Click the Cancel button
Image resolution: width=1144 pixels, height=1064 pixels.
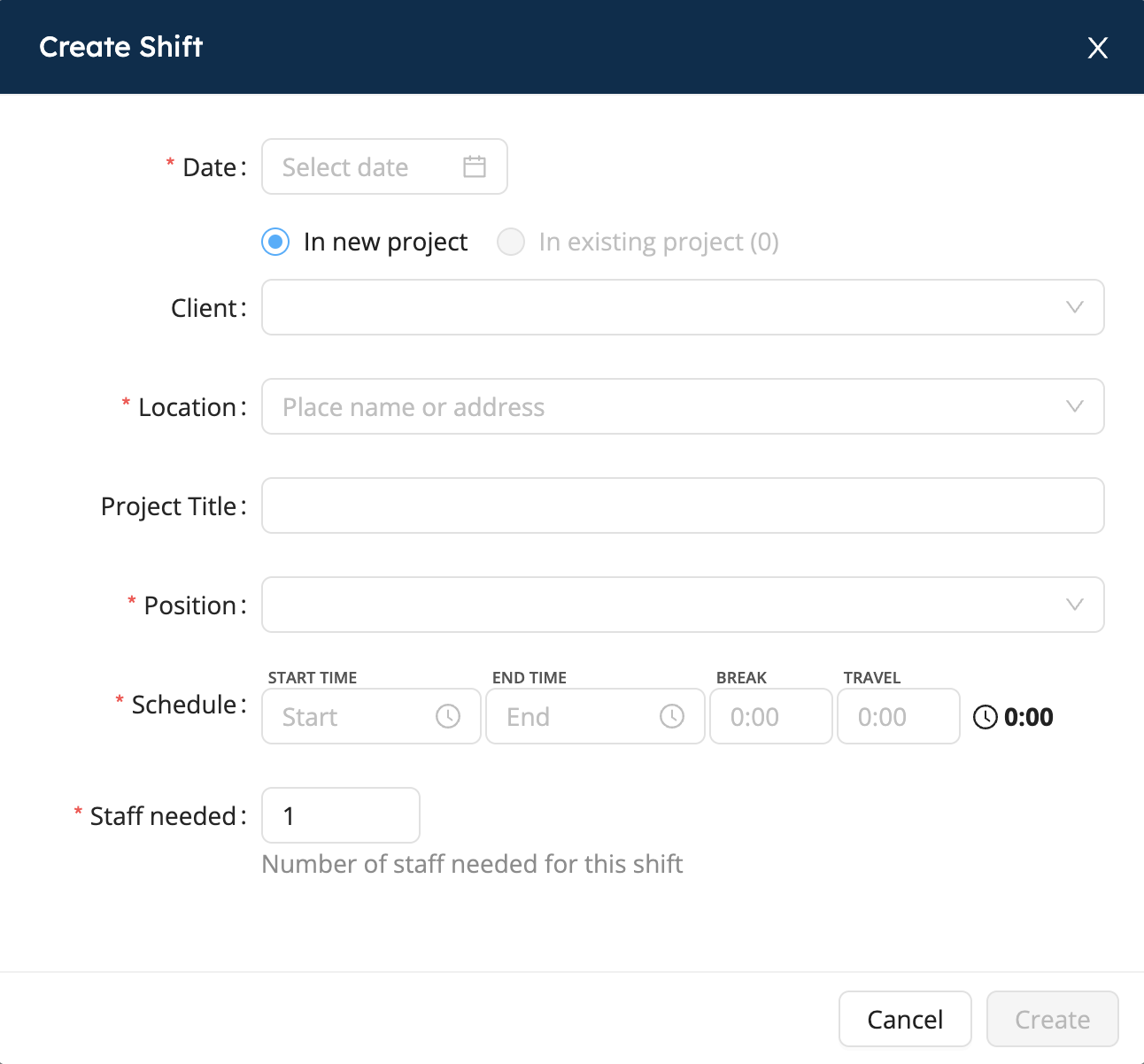tap(905, 1019)
